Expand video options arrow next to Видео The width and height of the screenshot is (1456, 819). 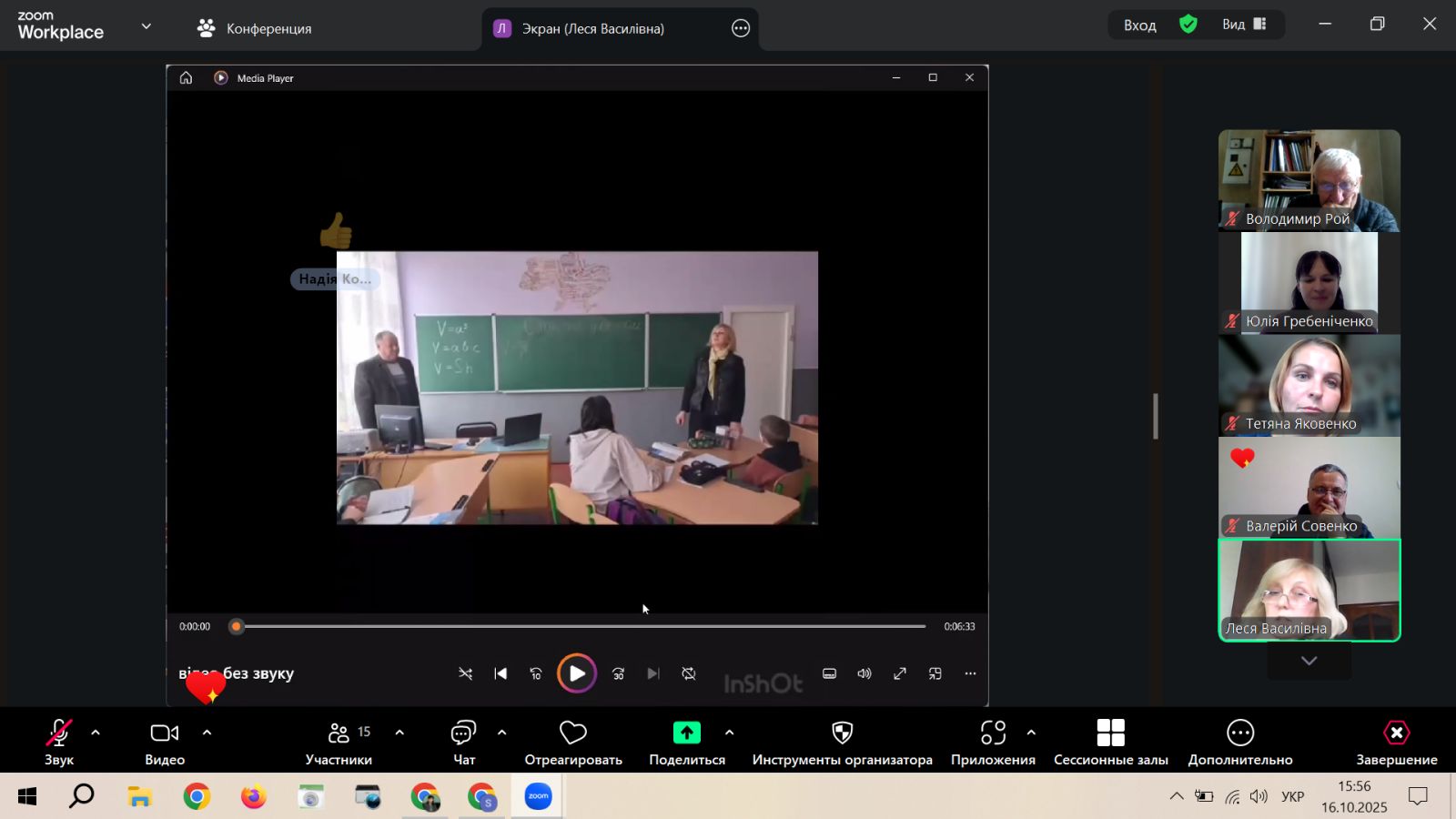pos(207,733)
